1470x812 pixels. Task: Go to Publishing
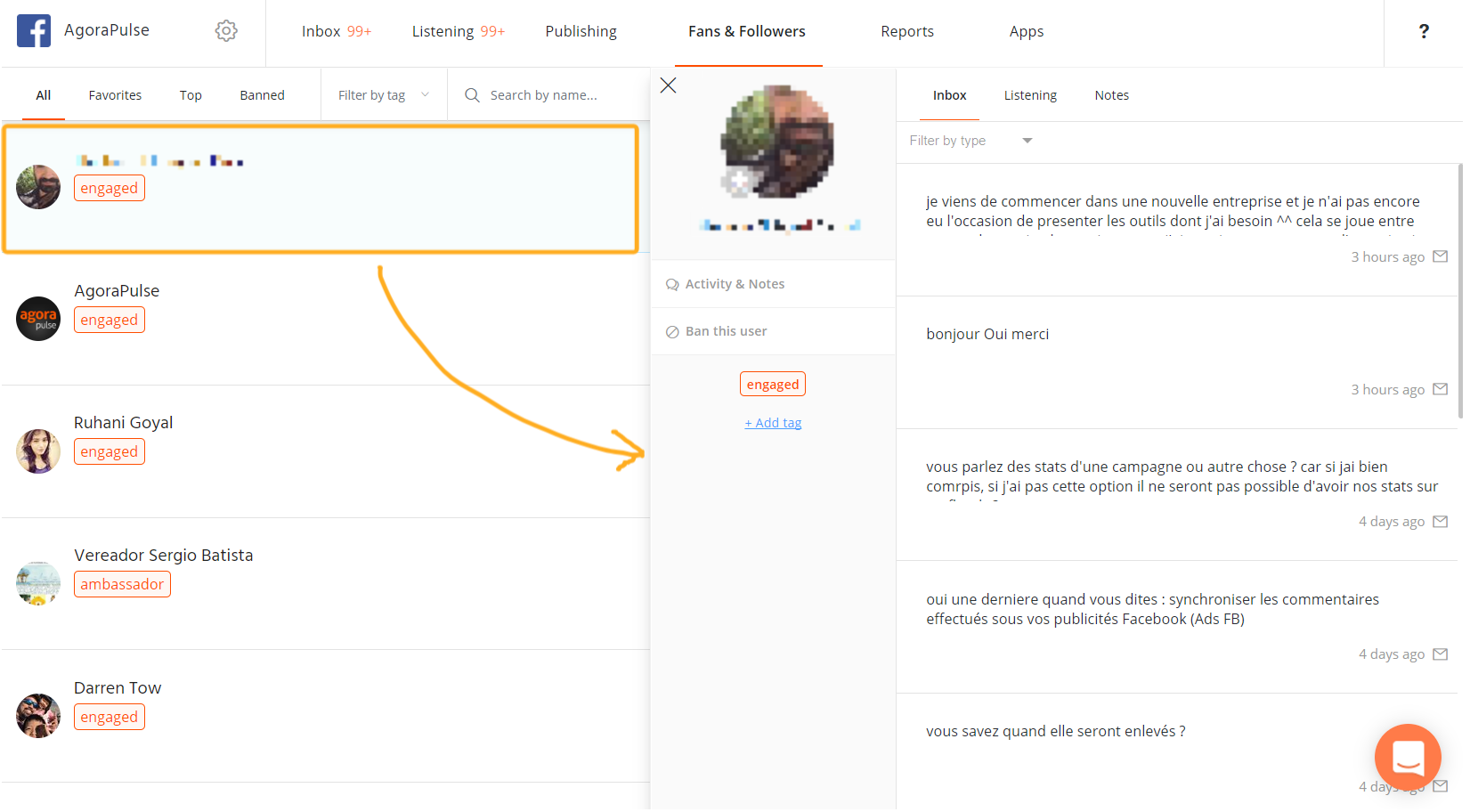(581, 32)
